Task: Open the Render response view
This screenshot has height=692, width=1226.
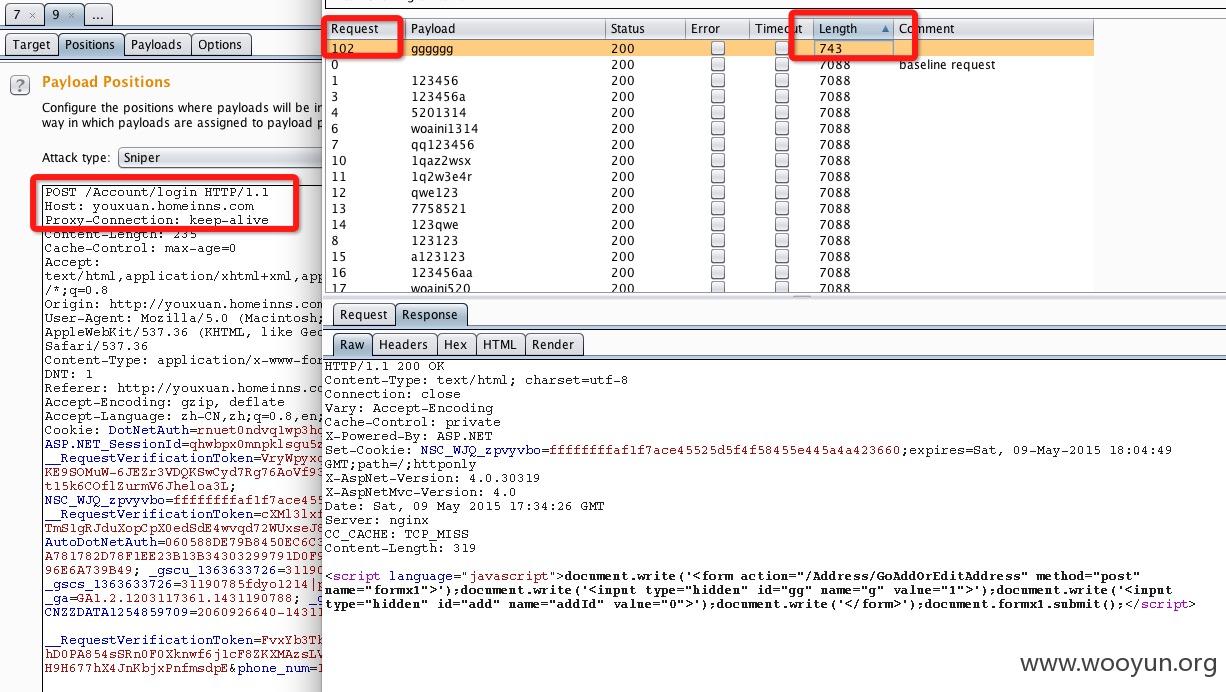Action: click(553, 344)
